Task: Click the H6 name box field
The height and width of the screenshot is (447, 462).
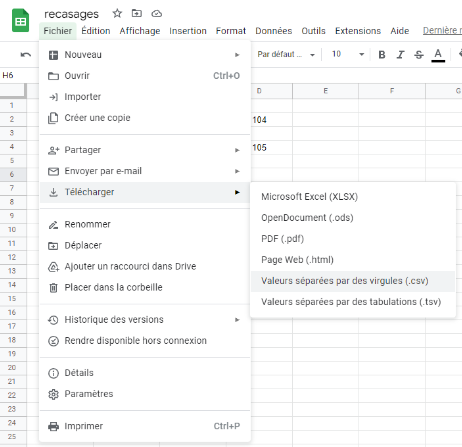Action: [x=18, y=75]
